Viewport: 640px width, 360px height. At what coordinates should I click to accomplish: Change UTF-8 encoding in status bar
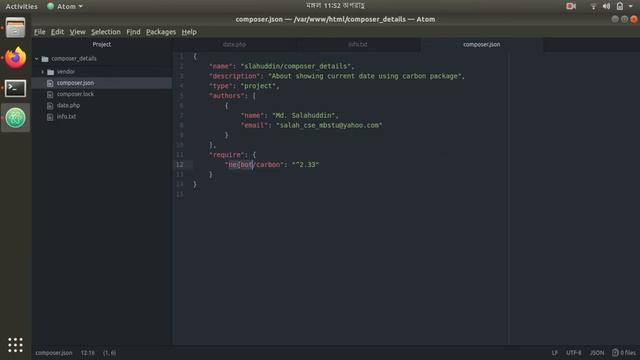573,353
